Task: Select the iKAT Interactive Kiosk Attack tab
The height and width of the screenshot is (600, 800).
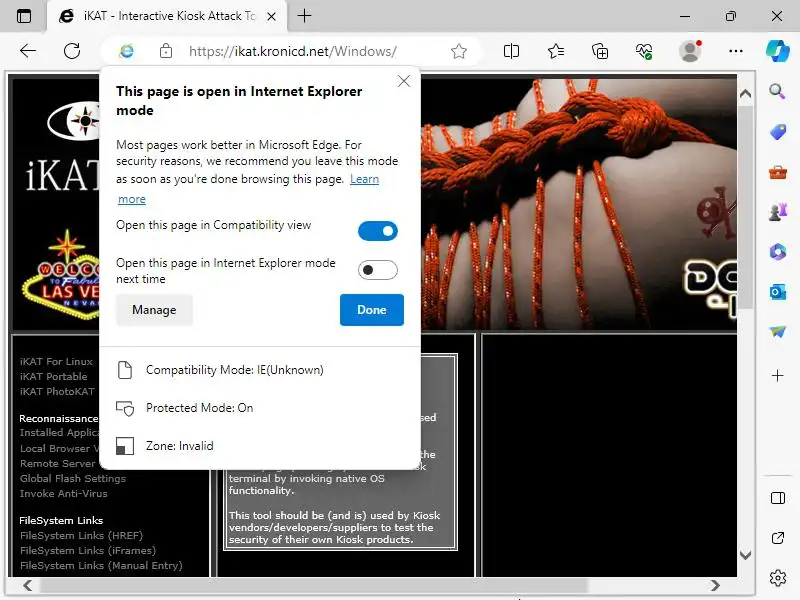Action: pyautogui.click(x=166, y=16)
